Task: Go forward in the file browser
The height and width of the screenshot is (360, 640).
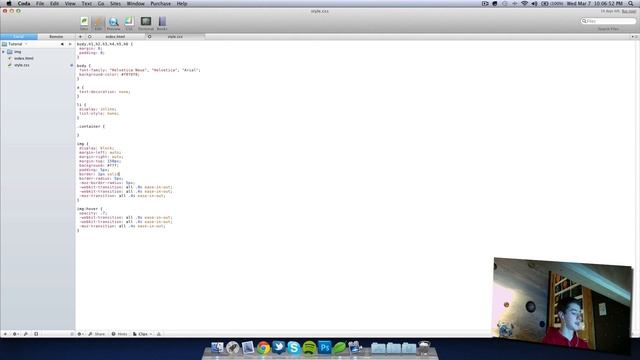Action: pyautogui.click(x=70, y=44)
